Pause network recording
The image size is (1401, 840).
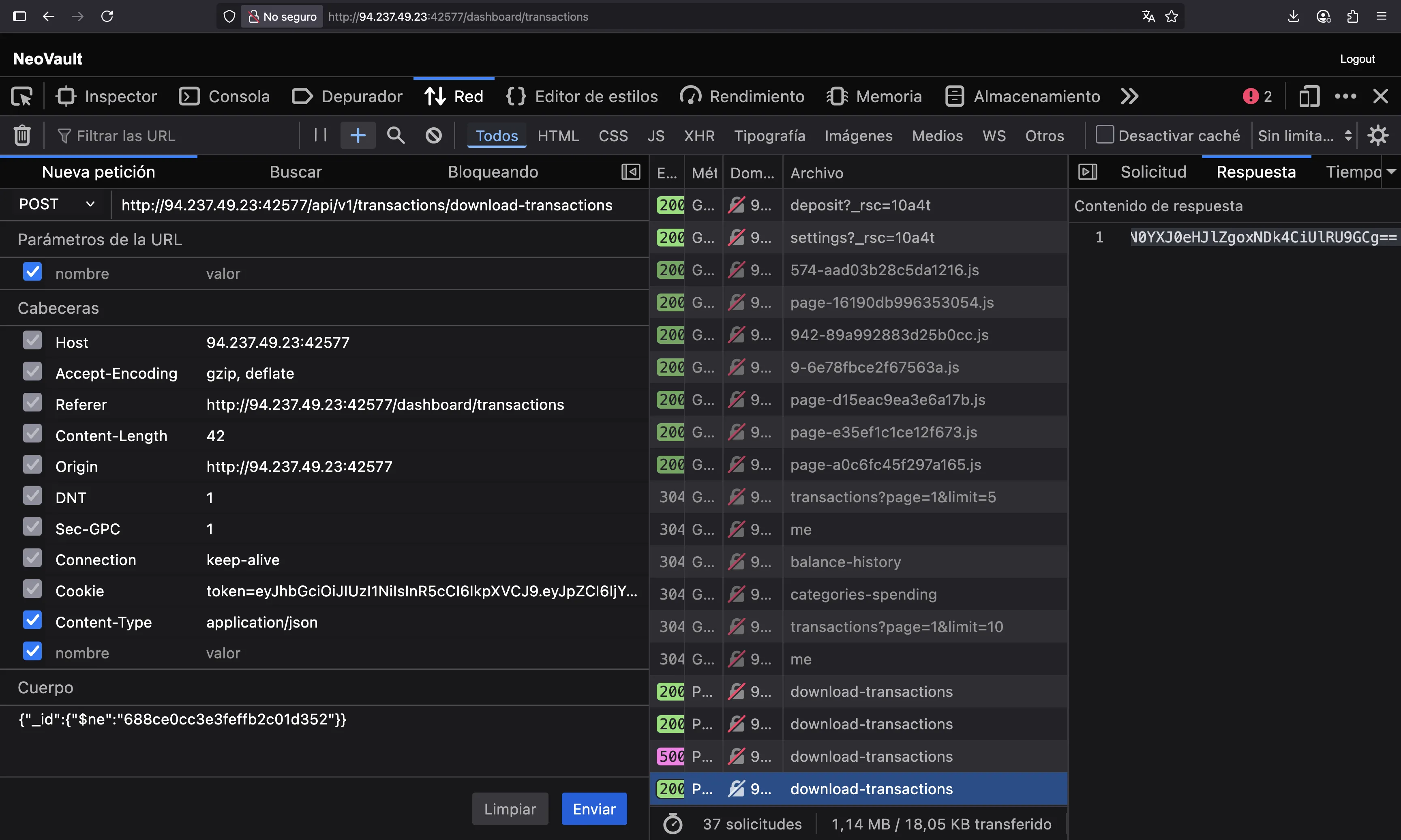point(320,135)
